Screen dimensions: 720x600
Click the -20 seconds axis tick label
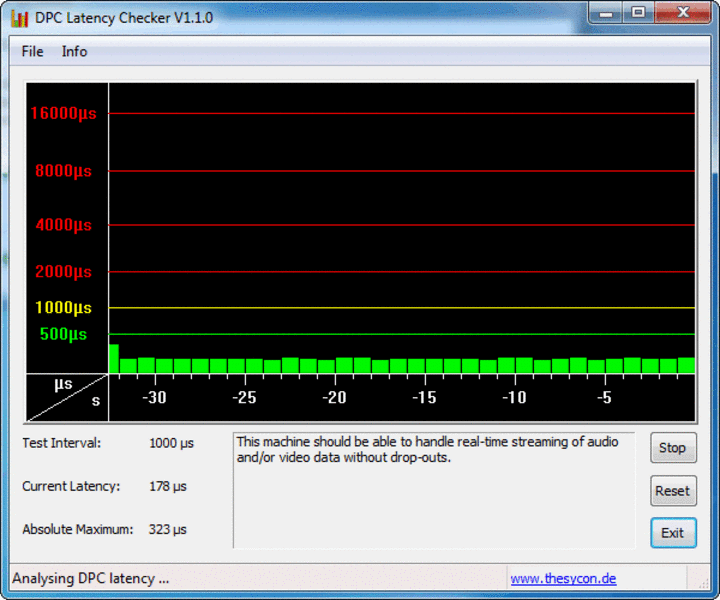334,398
